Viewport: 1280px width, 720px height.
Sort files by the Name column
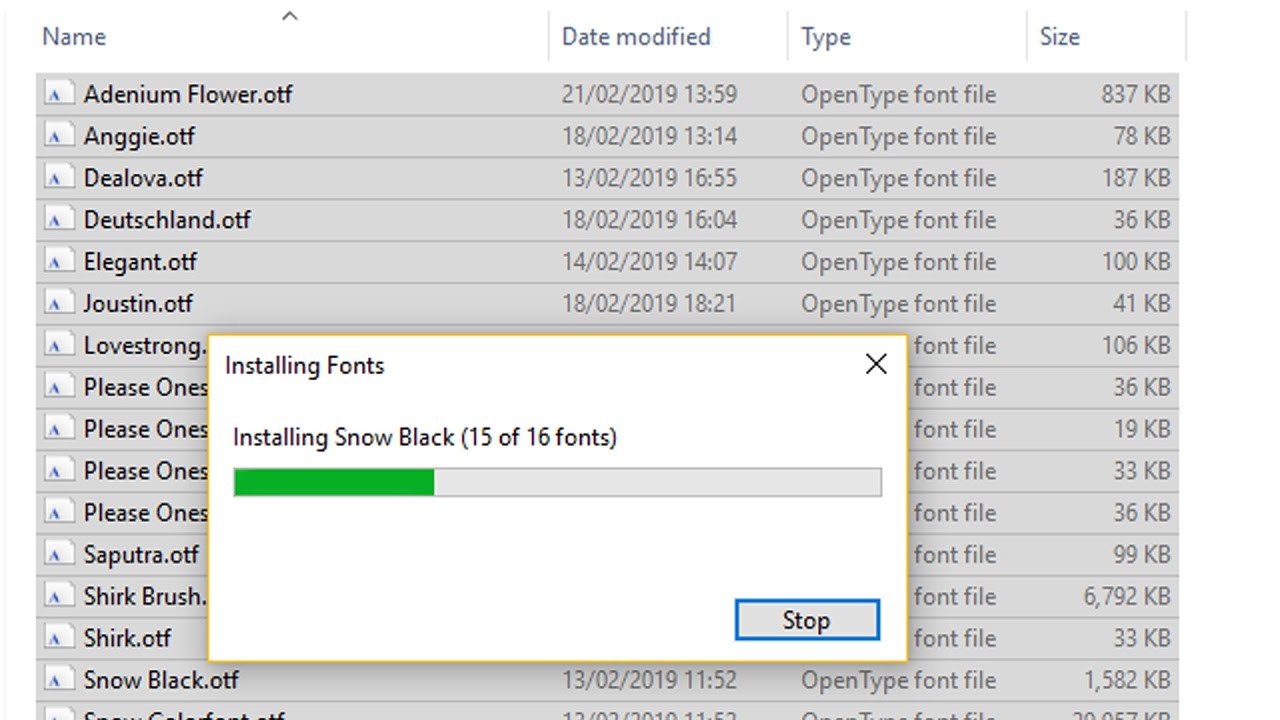tap(74, 37)
